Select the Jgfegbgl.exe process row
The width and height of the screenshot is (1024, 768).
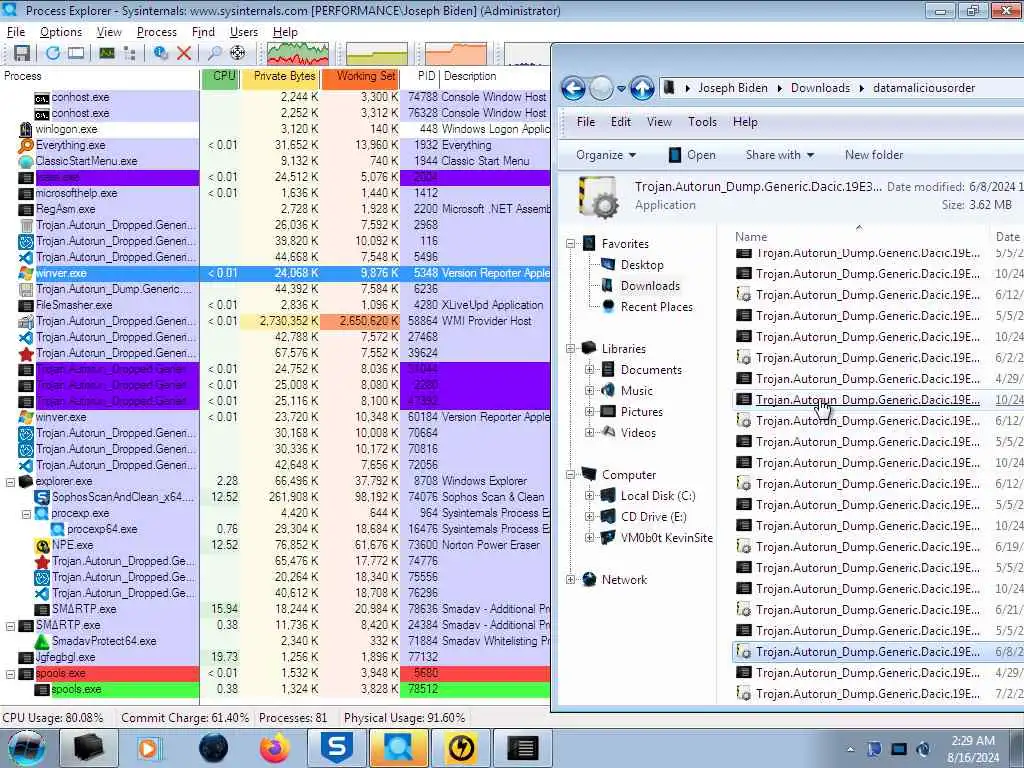click(276, 657)
